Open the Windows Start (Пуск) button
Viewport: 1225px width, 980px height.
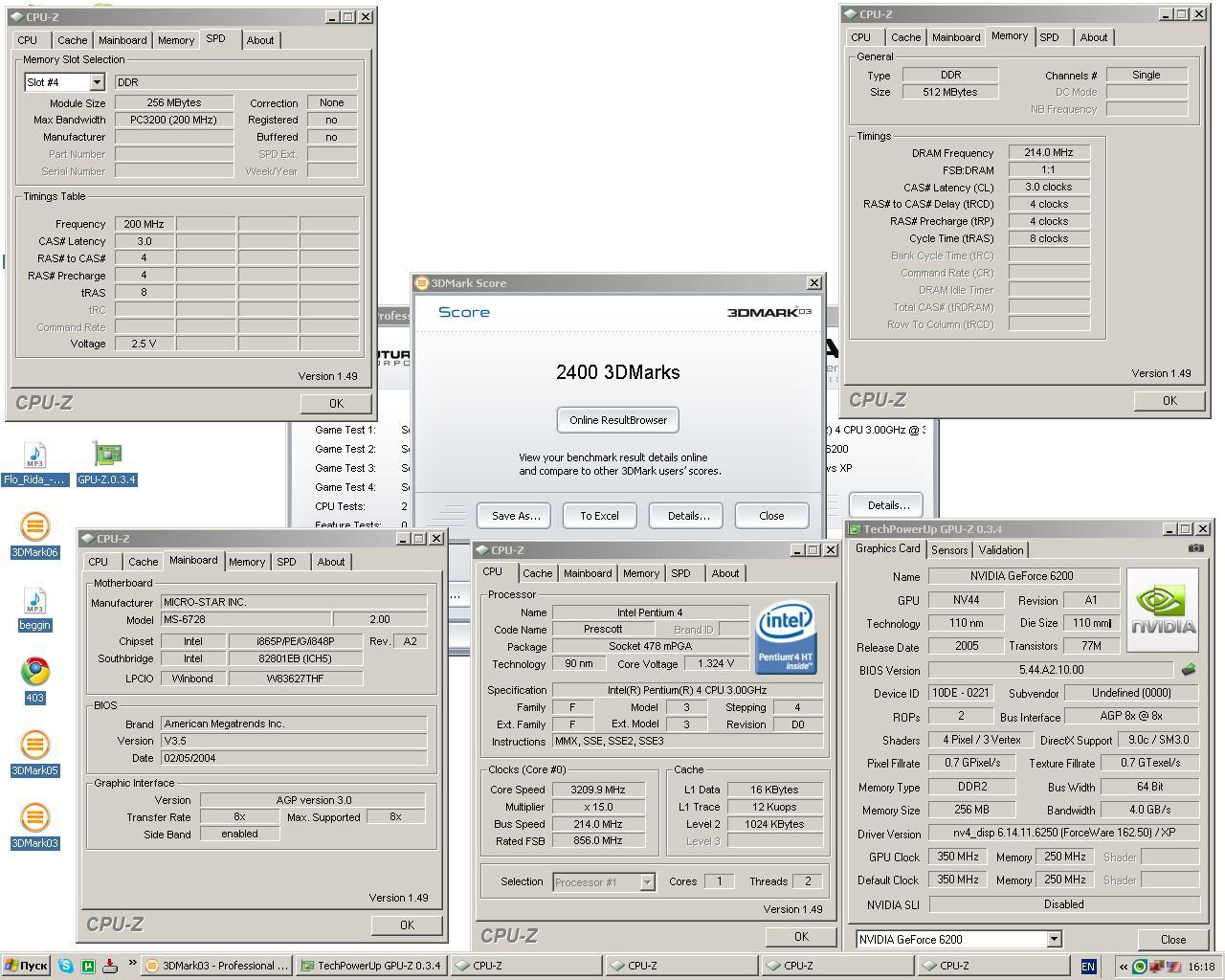click(26, 966)
